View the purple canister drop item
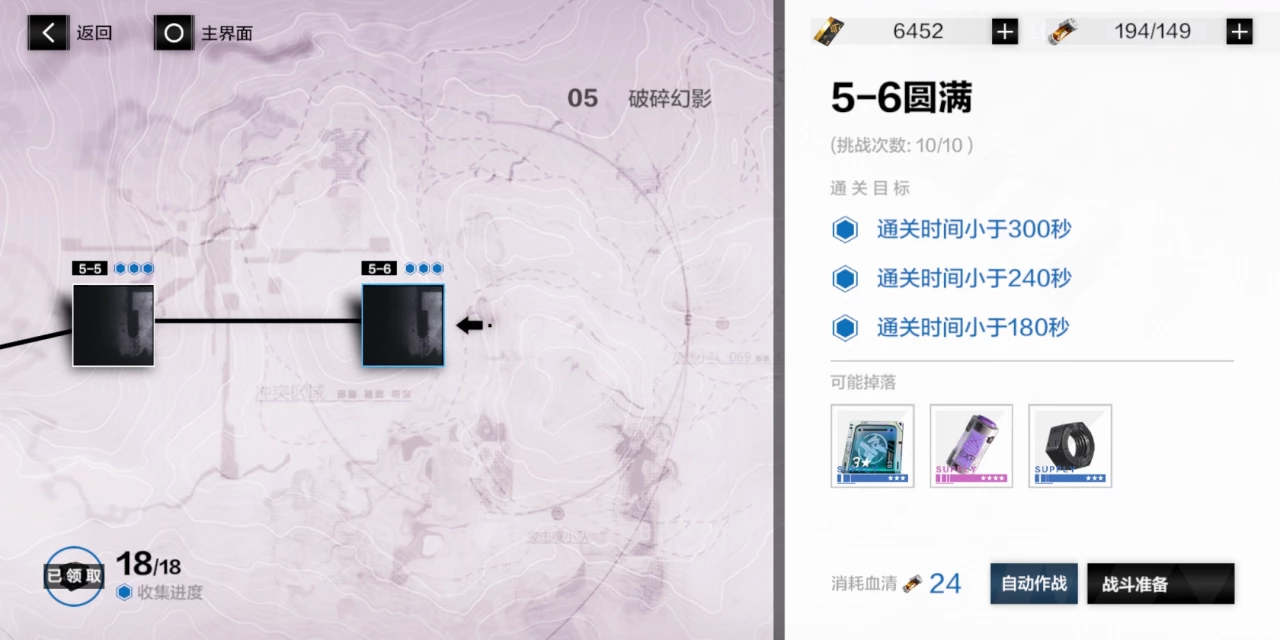 (971, 446)
